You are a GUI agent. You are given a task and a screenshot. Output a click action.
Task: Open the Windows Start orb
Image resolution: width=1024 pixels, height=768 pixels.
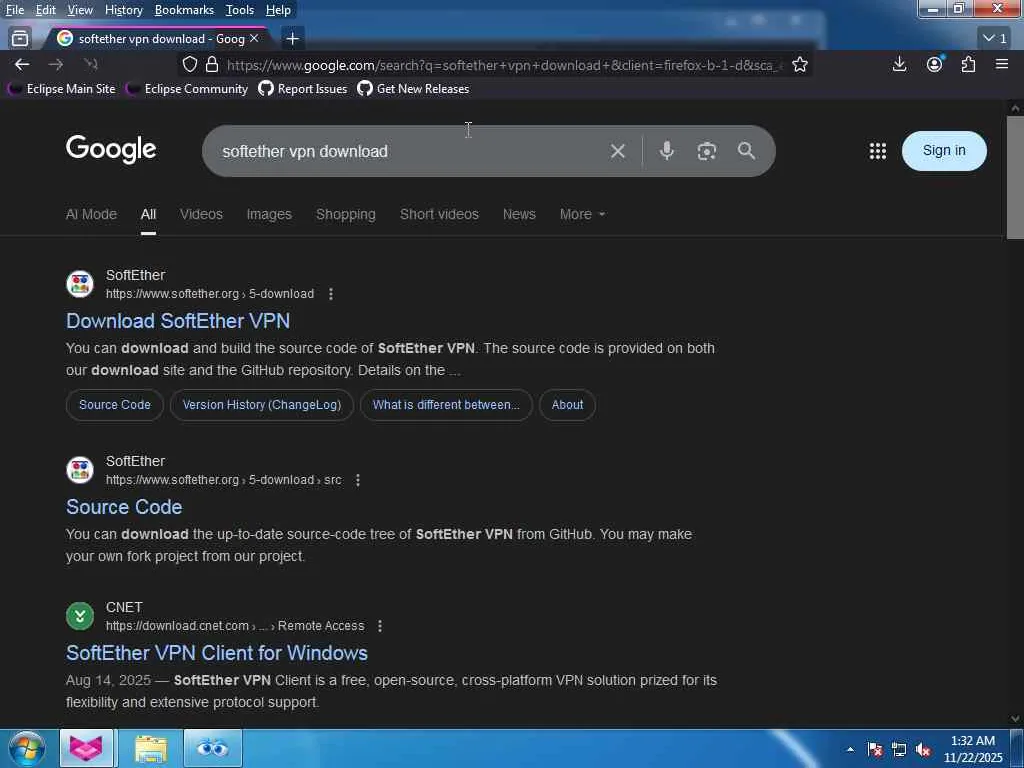point(27,748)
